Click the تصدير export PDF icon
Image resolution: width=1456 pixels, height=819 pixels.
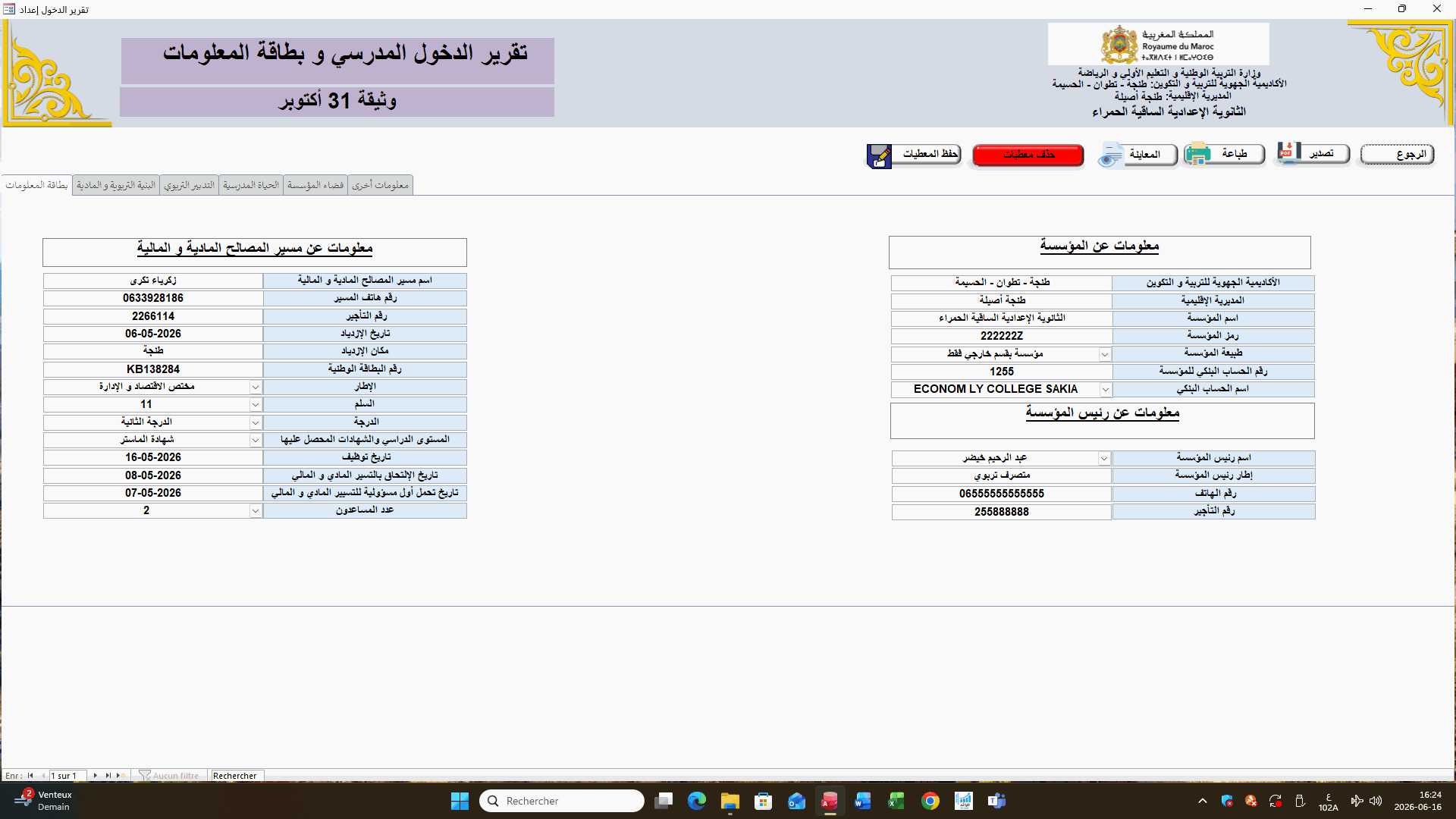pos(1288,152)
